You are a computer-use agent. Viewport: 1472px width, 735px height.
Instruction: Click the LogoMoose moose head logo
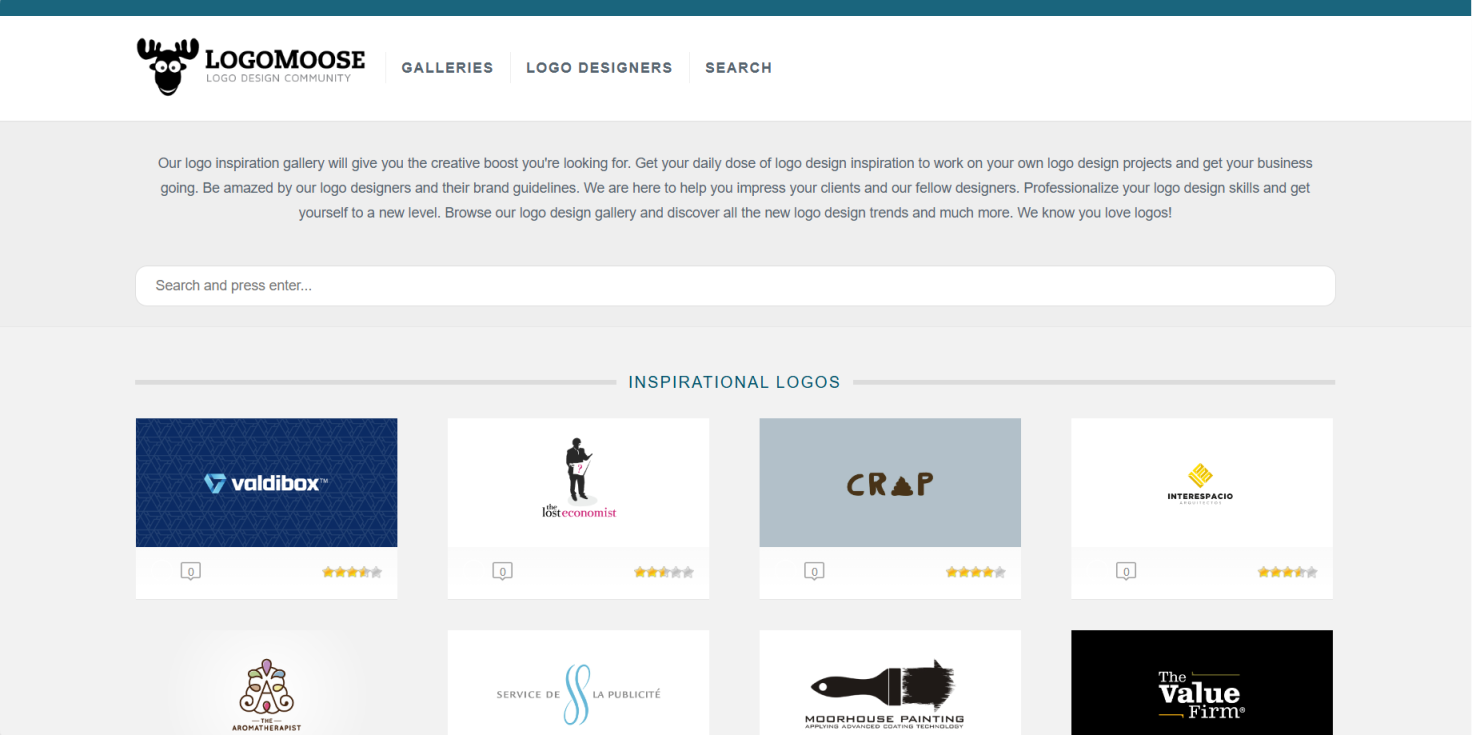point(167,67)
